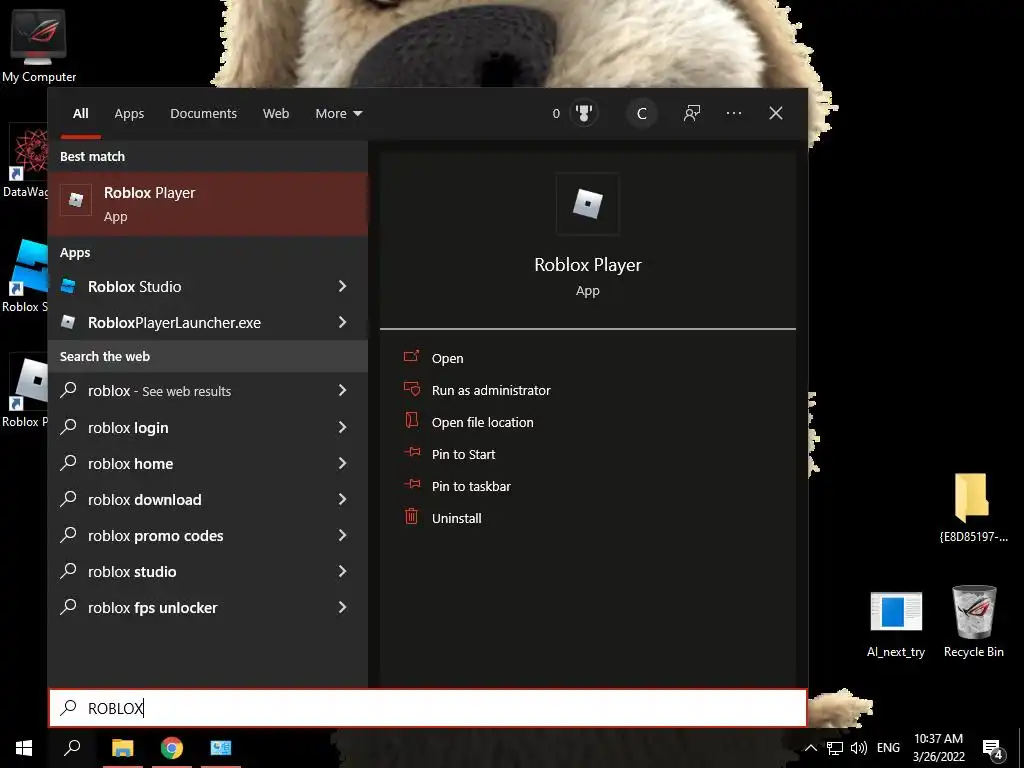Open the notification center icon

(993, 748)
